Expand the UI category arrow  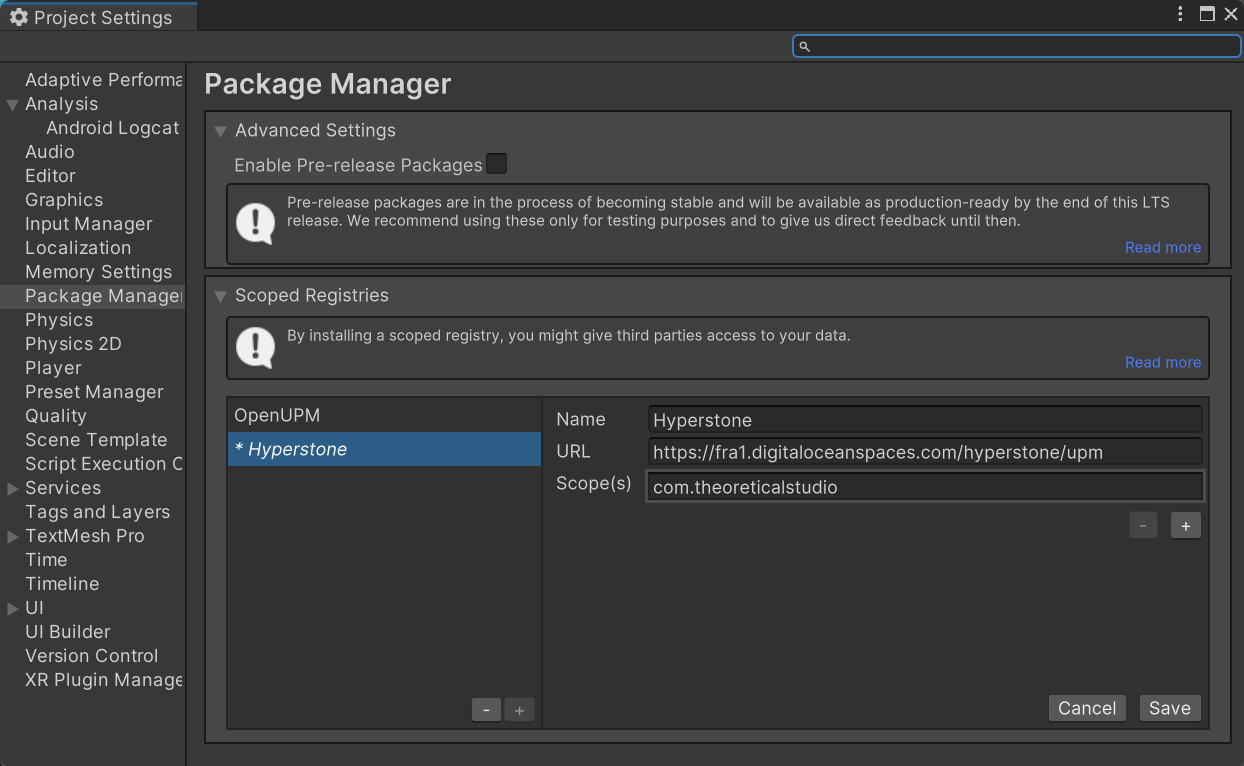pos(13,608)
